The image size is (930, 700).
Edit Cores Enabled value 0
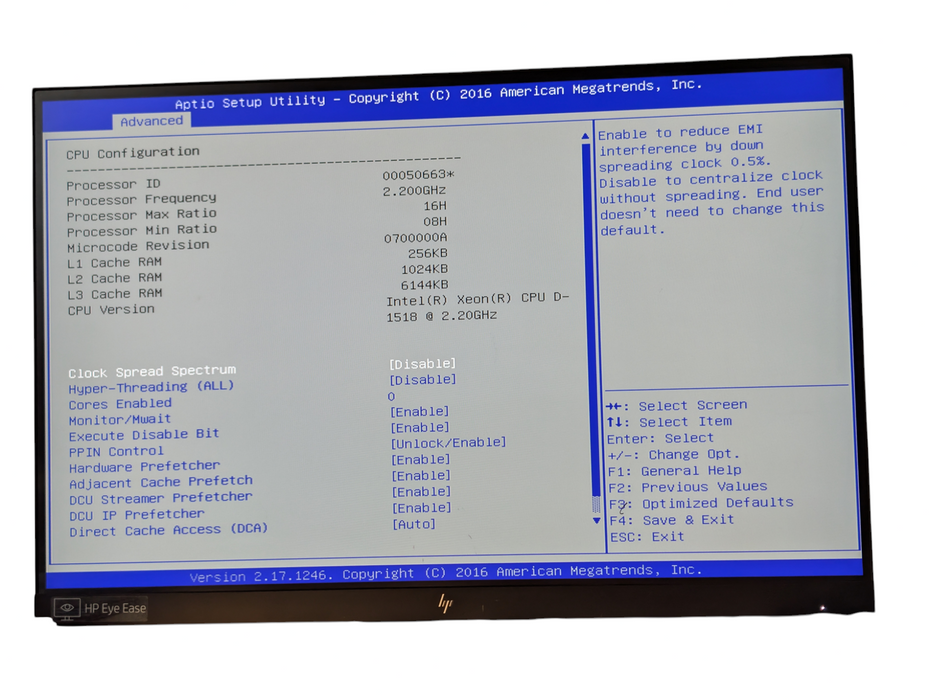(x=391, y=396)
